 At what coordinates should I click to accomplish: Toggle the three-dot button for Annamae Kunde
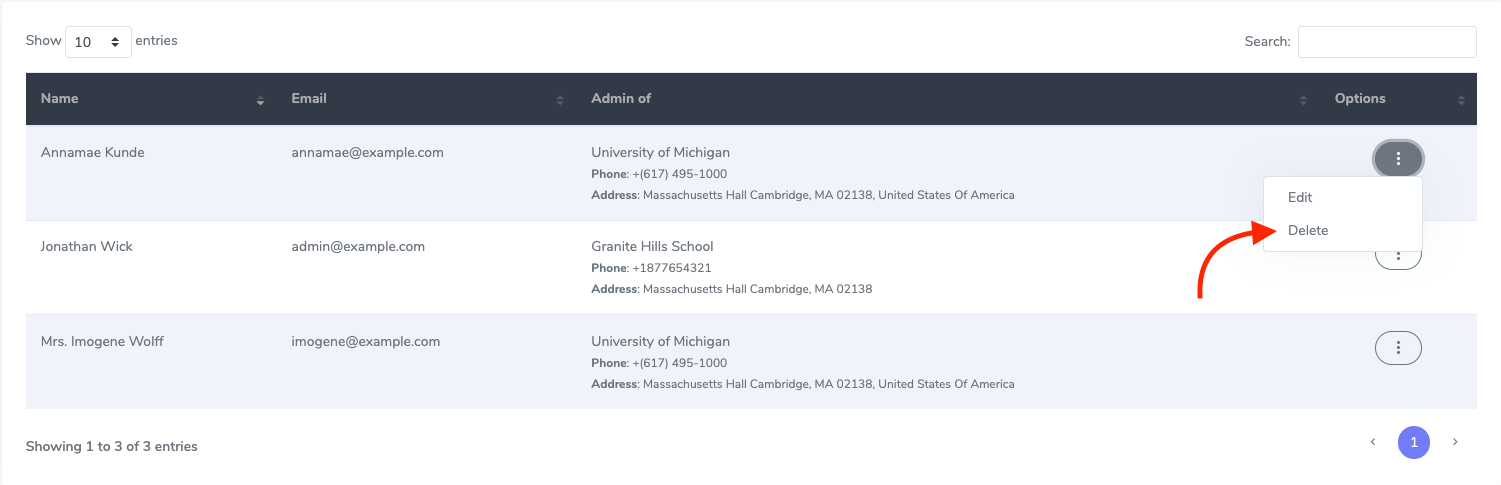(x=1398, y=158)
